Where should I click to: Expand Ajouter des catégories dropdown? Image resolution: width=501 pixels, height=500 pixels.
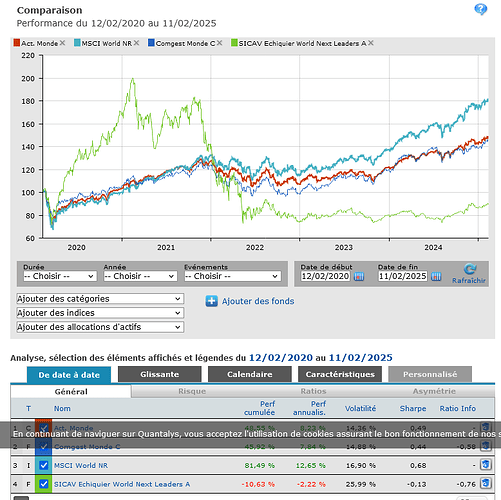pyautogui.click(x=100, y=299)
